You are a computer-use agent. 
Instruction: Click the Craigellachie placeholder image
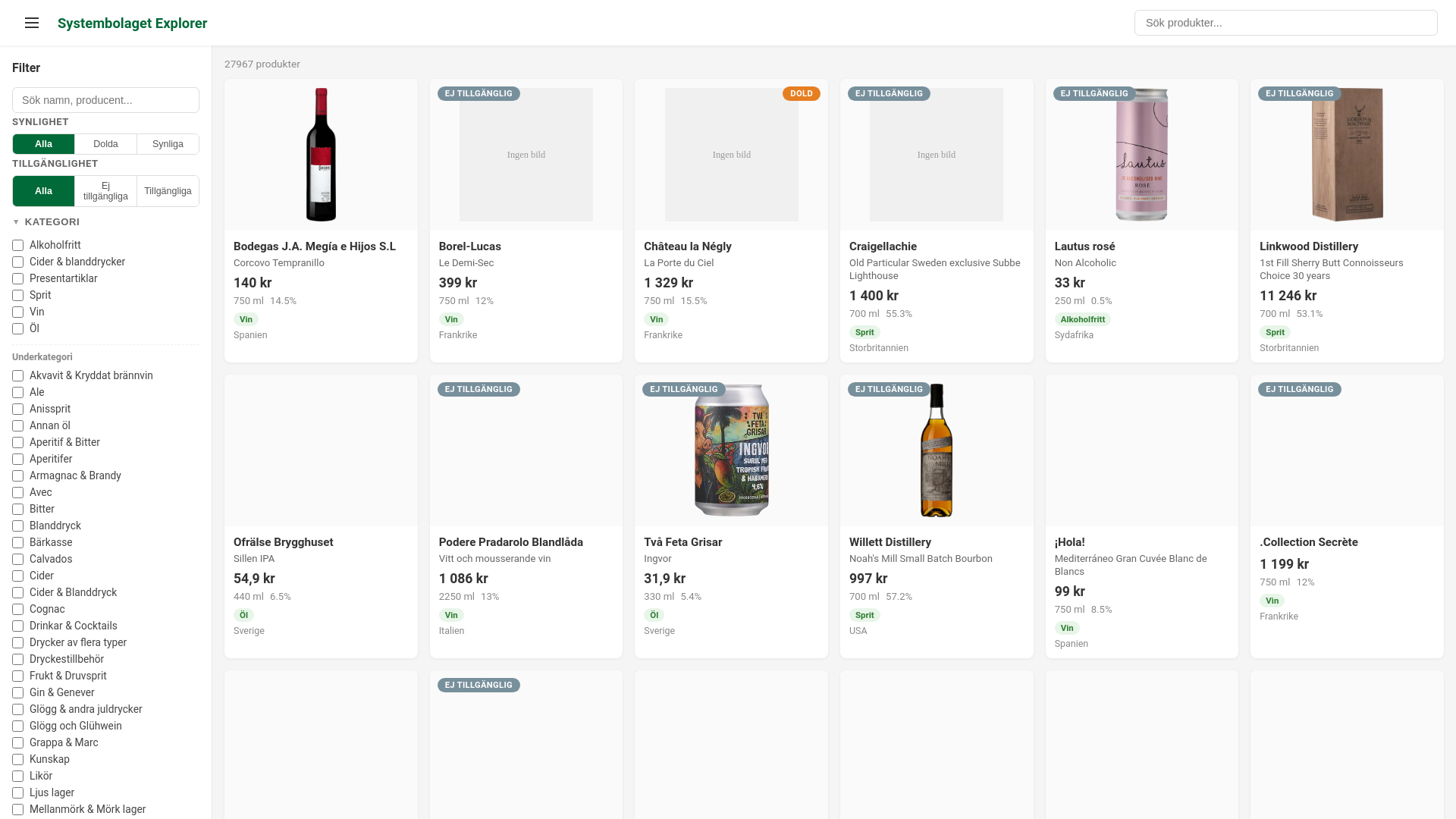[937, 155]
